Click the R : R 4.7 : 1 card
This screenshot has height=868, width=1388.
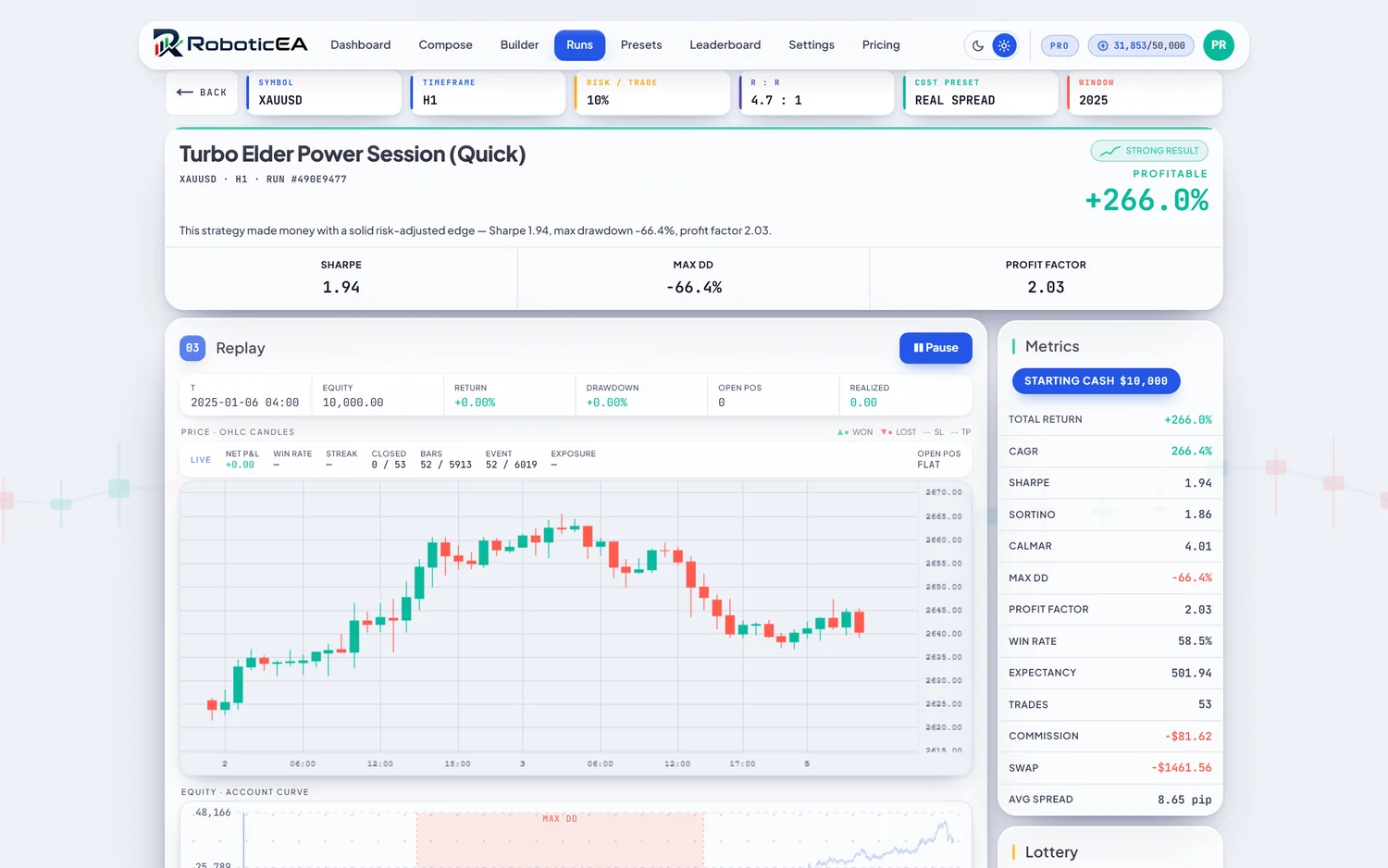(816, 93)
